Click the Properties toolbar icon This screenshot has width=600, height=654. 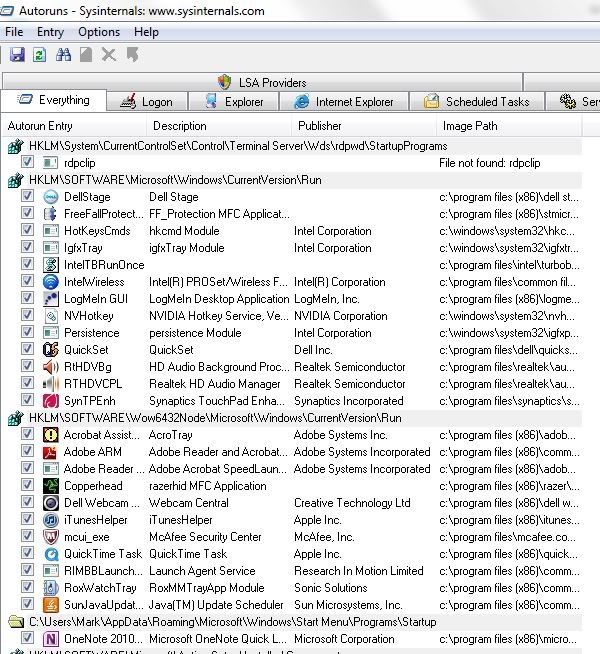pyautogui.click(x=86, y=55)
